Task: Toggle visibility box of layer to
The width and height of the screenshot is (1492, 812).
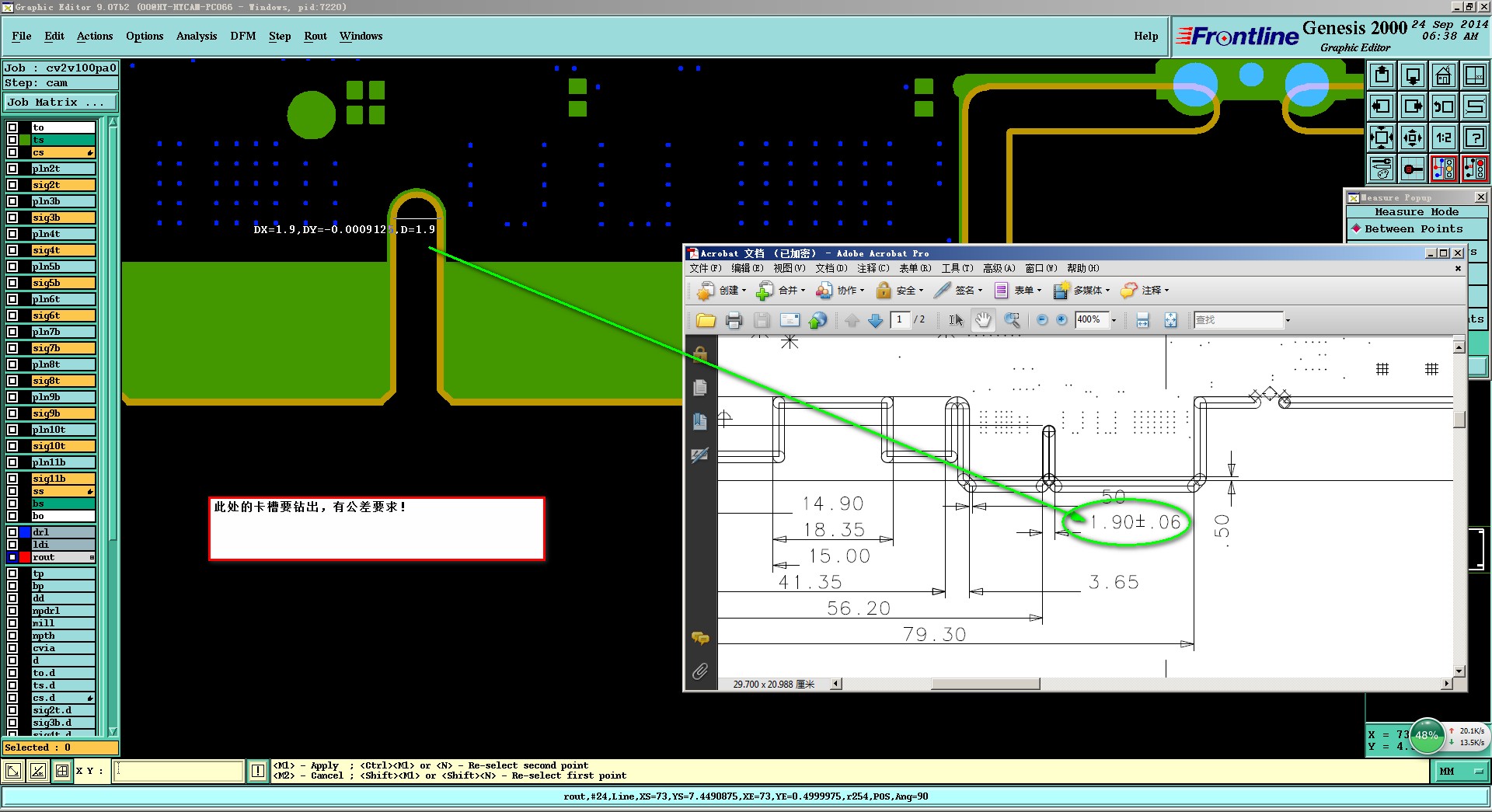Action: 12,127
